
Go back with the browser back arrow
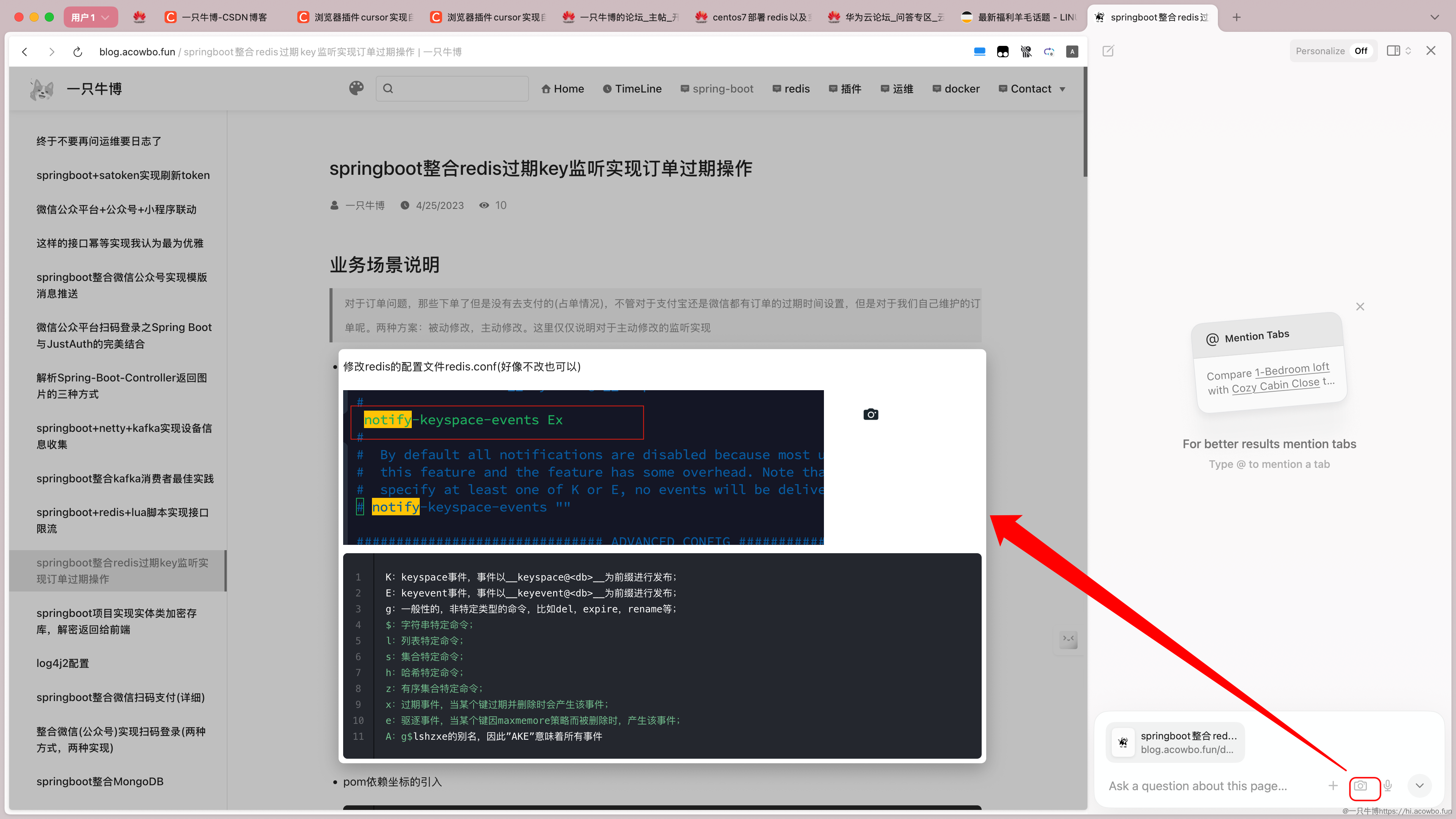pos(25,52)
